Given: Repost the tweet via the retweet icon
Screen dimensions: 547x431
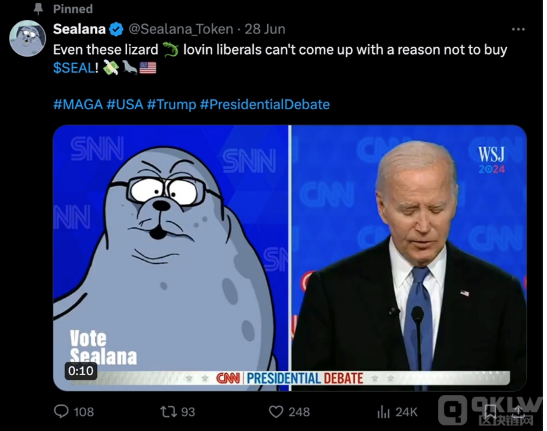Looking at the screenshot, I should (x=168, y=412).
